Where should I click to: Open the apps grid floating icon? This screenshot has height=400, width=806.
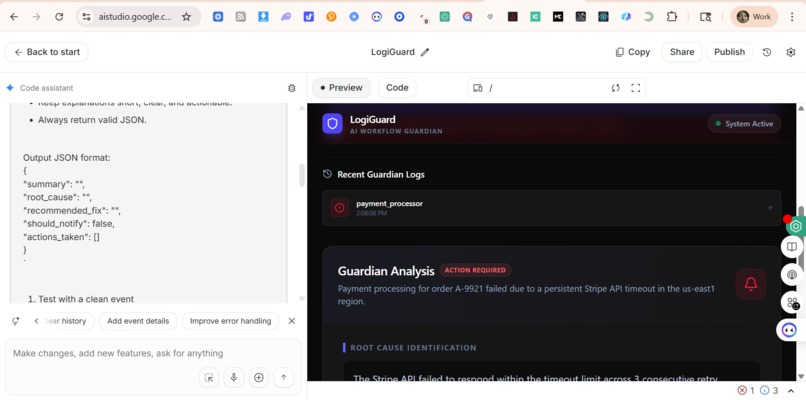point(792,302)
